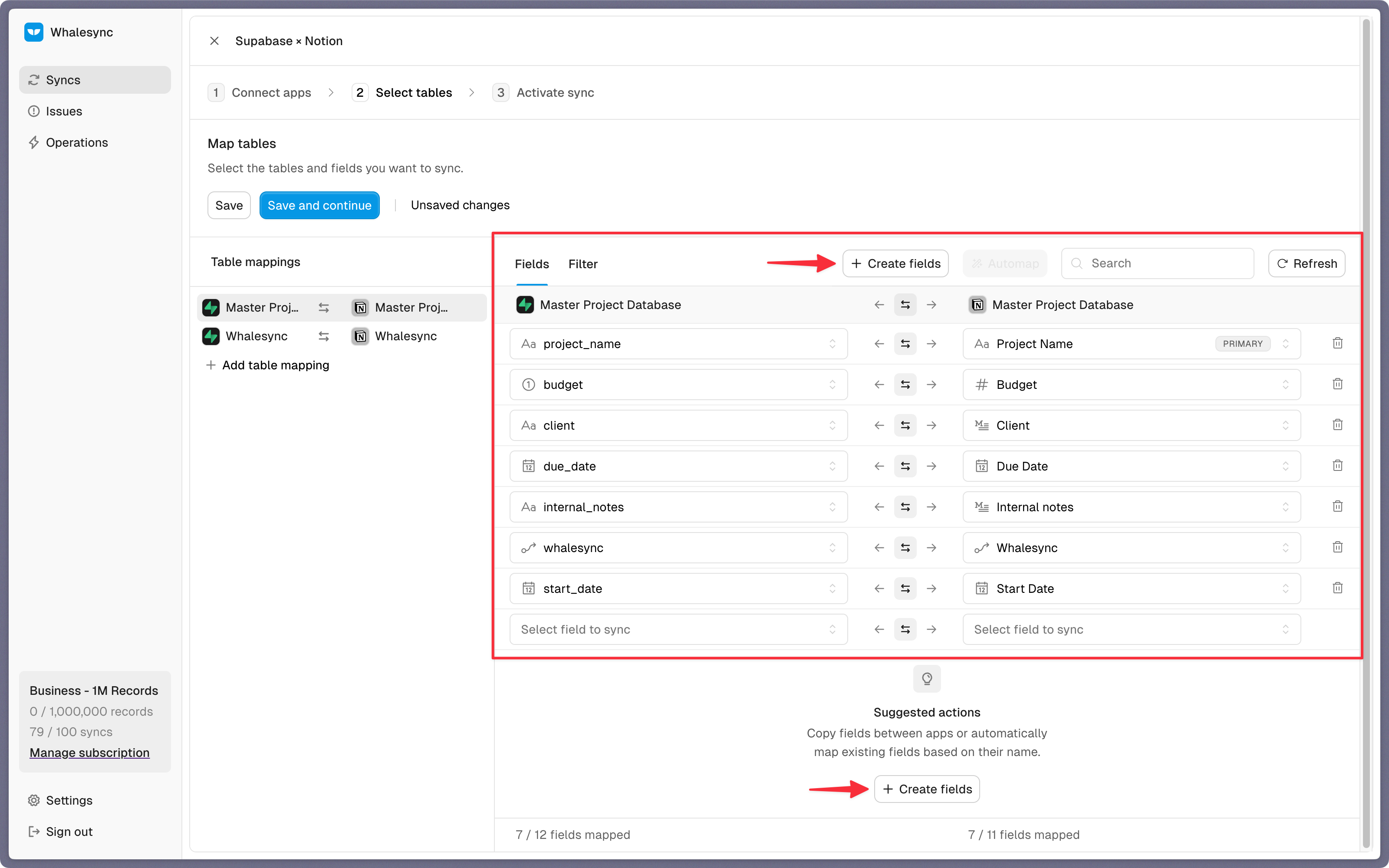Open the Due Date Notion field dropdown
The height and width of the screenshot is (868, 1389).
click(x=1131, y=466)
